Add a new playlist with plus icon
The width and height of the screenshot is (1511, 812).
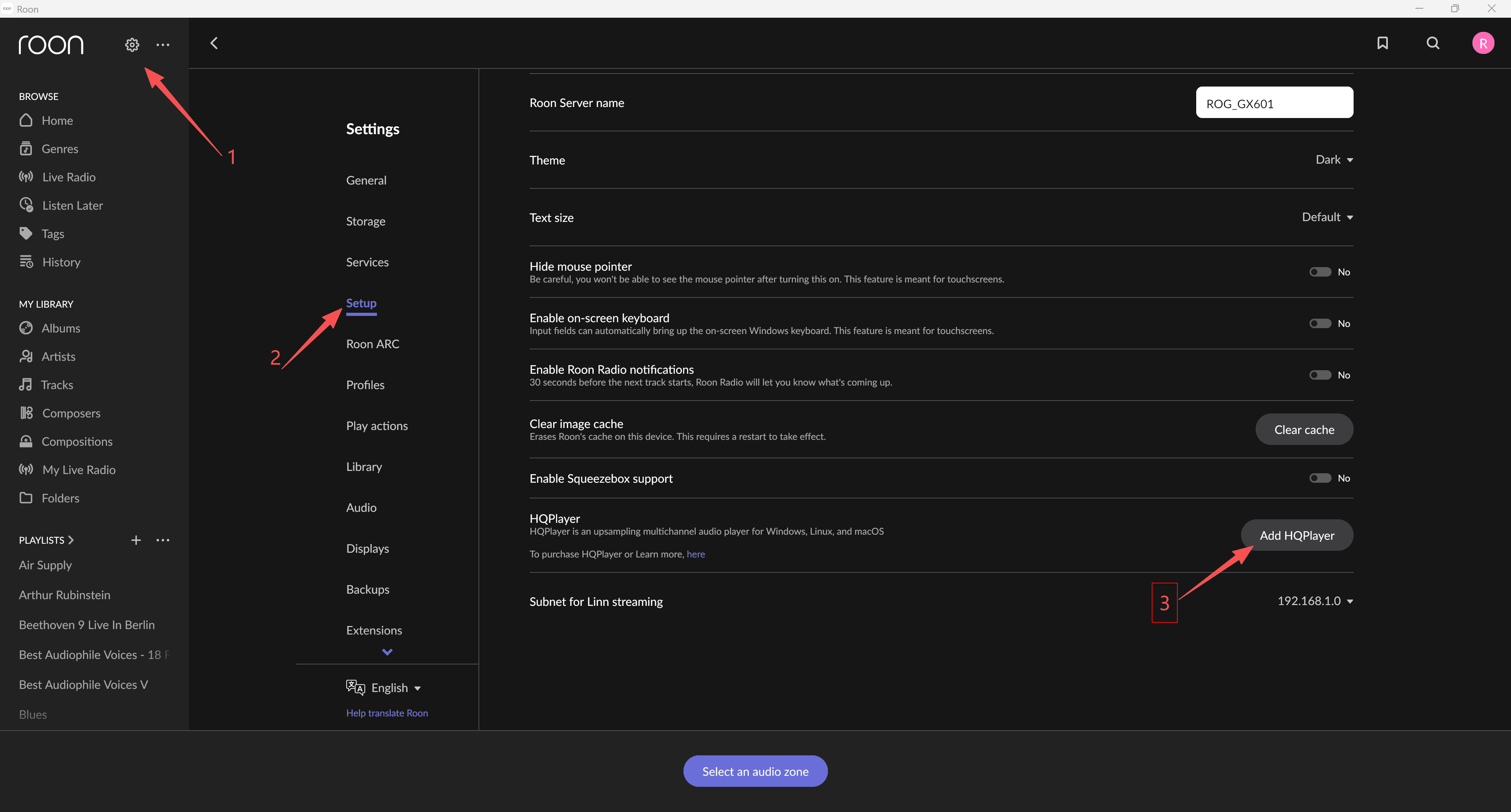pos(135,540)
